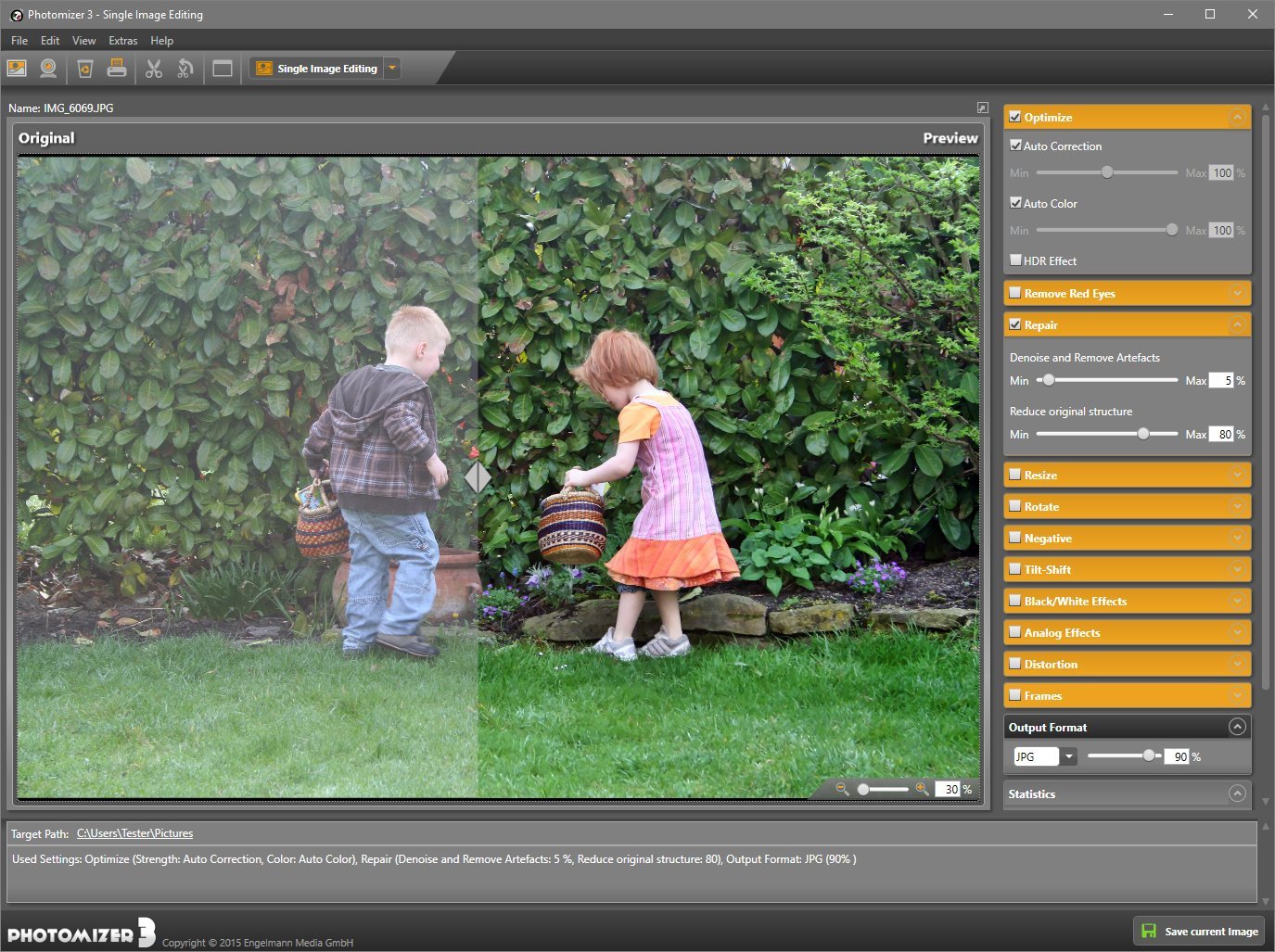Click the Reduce original structure slider handle
Screen dimensions: 1275x952
[x=1143, y=434]
